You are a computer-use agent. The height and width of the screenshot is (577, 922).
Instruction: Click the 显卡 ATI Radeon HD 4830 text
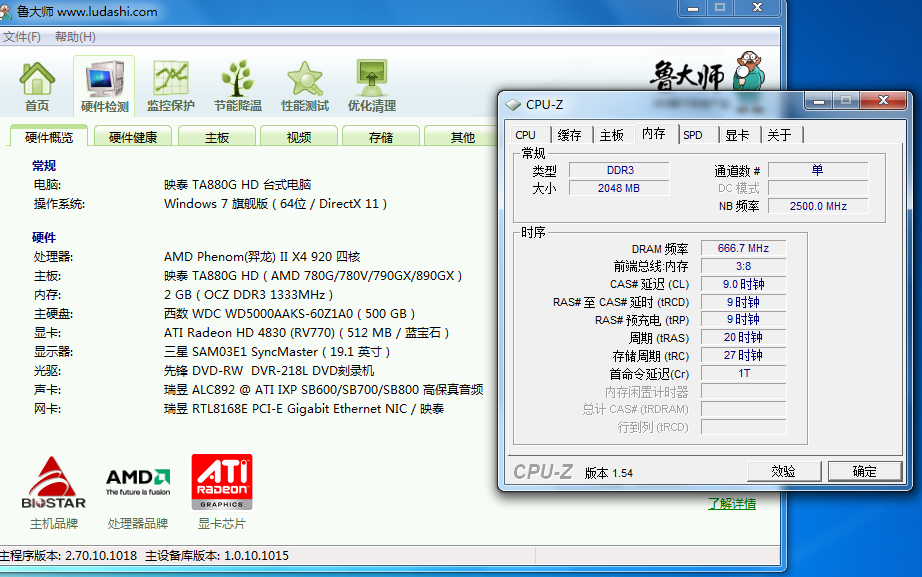point(306,333)
